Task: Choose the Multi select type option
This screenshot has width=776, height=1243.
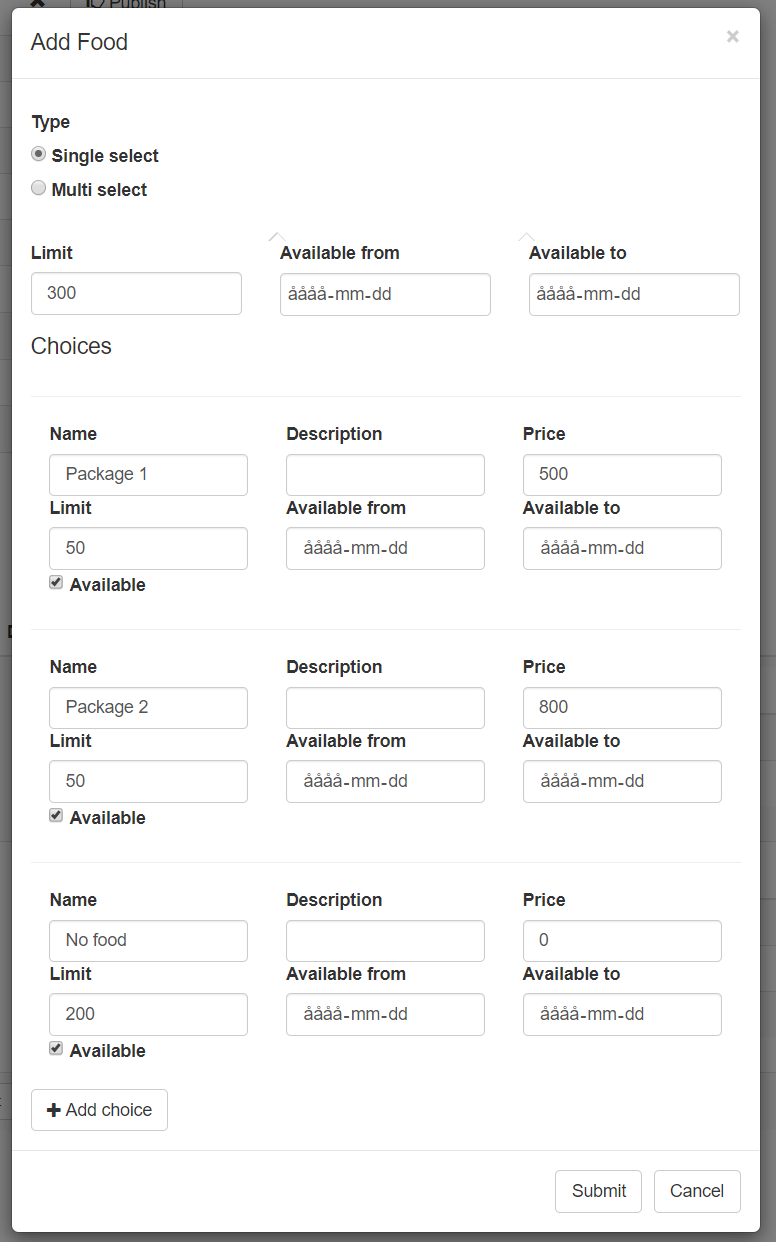Action: click(x=39, y=188)
